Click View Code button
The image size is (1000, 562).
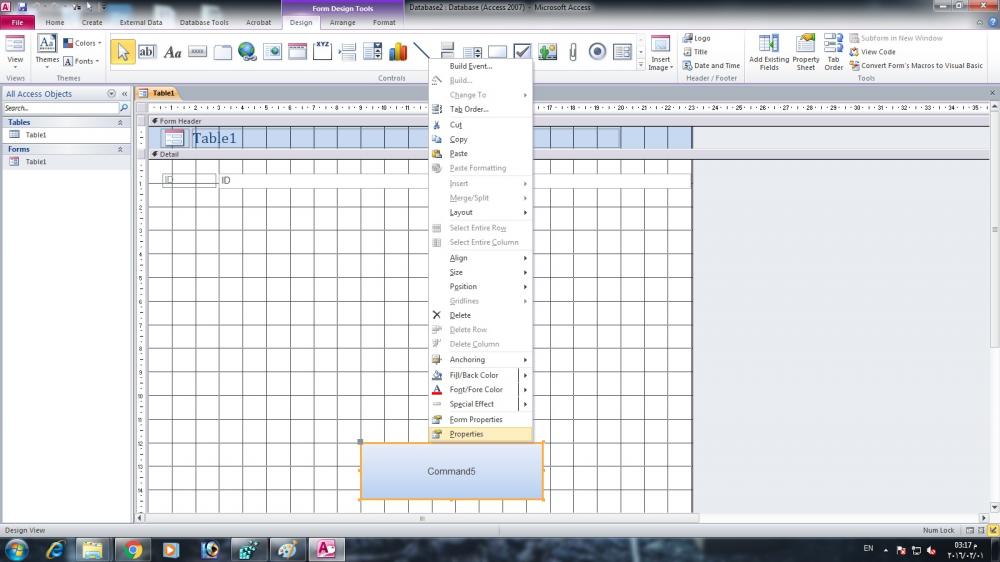[872, 52]
